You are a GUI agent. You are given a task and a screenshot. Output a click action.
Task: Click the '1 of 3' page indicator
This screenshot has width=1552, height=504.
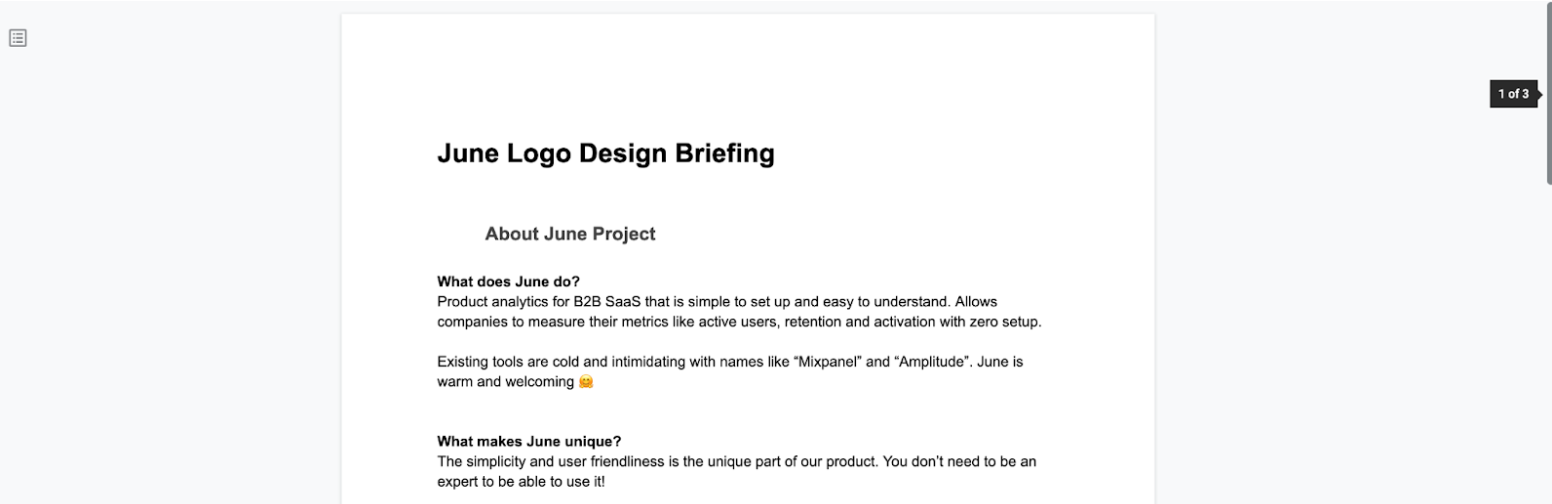pyautogui.click(x=1513, y=94)
